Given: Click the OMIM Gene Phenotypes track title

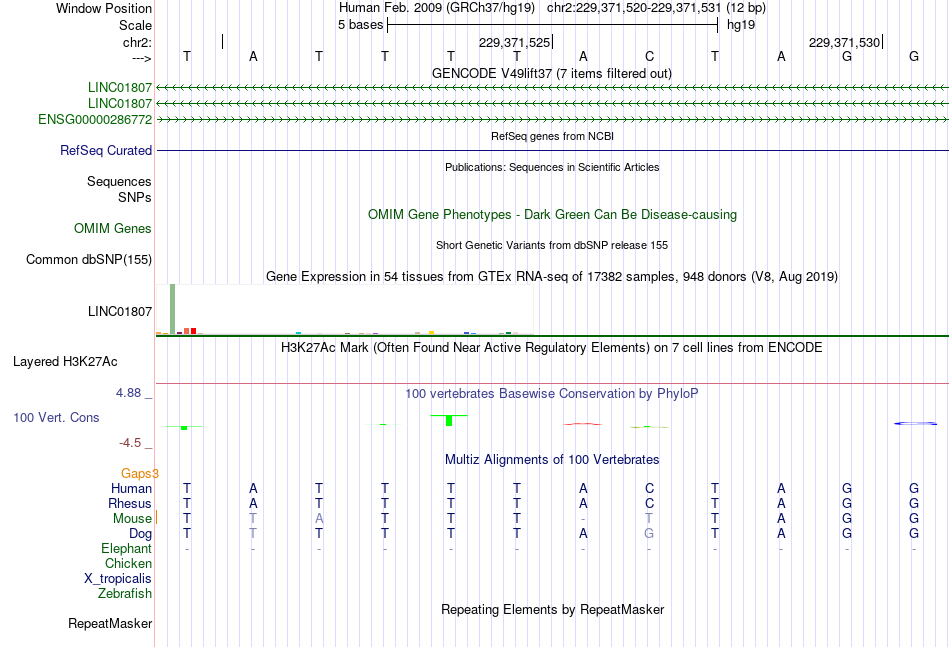Looking at the screenshot, I should pos(553,214).
